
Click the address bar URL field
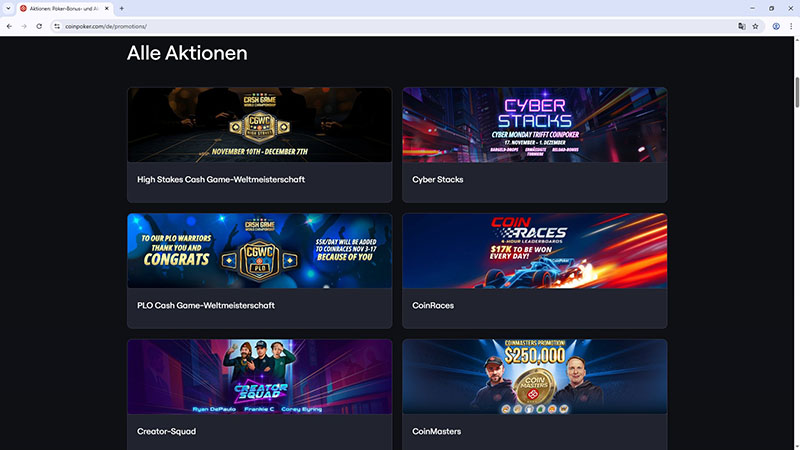click(x=398, y=26)
